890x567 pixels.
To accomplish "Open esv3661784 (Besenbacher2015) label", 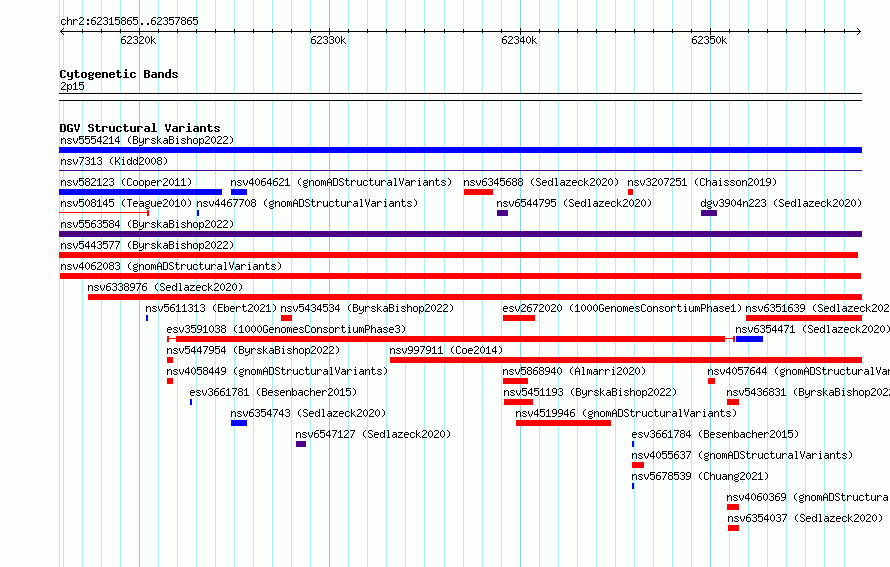I will pyautogui.click(x=715, y=434).
